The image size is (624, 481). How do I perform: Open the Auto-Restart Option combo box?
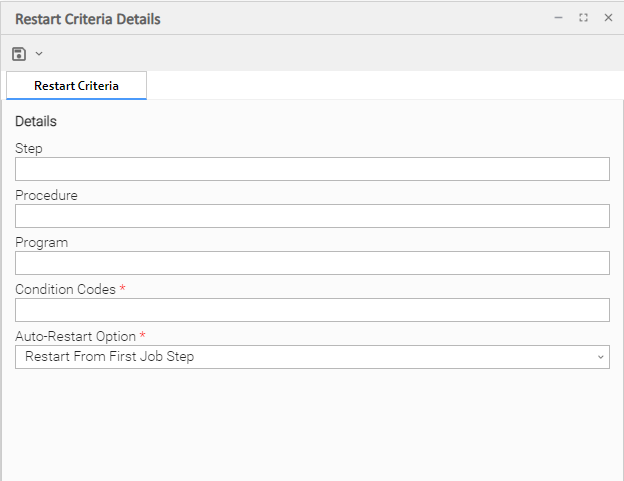coord(300,357)
